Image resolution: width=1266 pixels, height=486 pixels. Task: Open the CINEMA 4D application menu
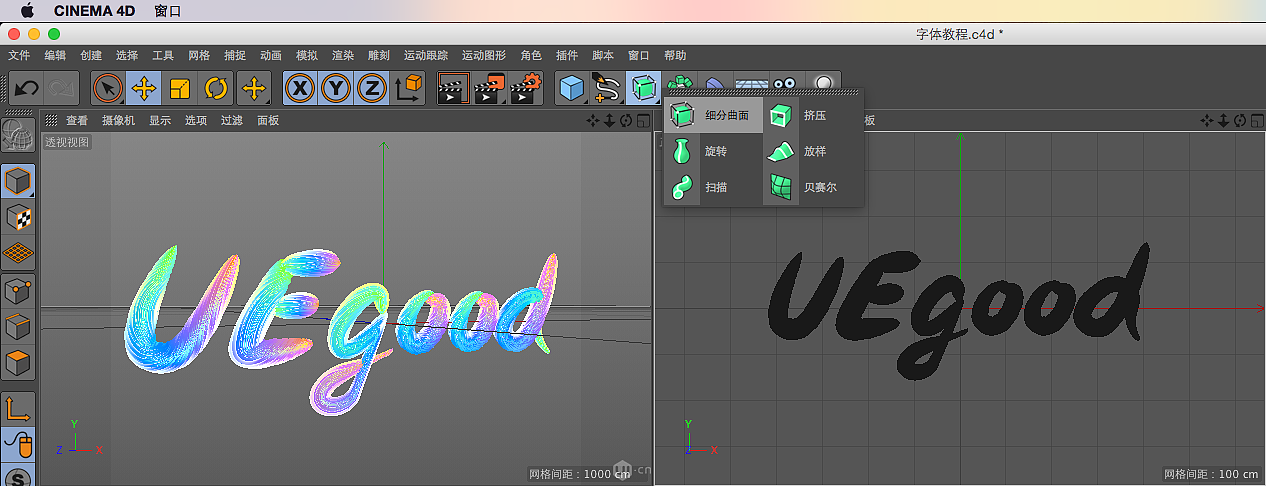pos(96,10)
